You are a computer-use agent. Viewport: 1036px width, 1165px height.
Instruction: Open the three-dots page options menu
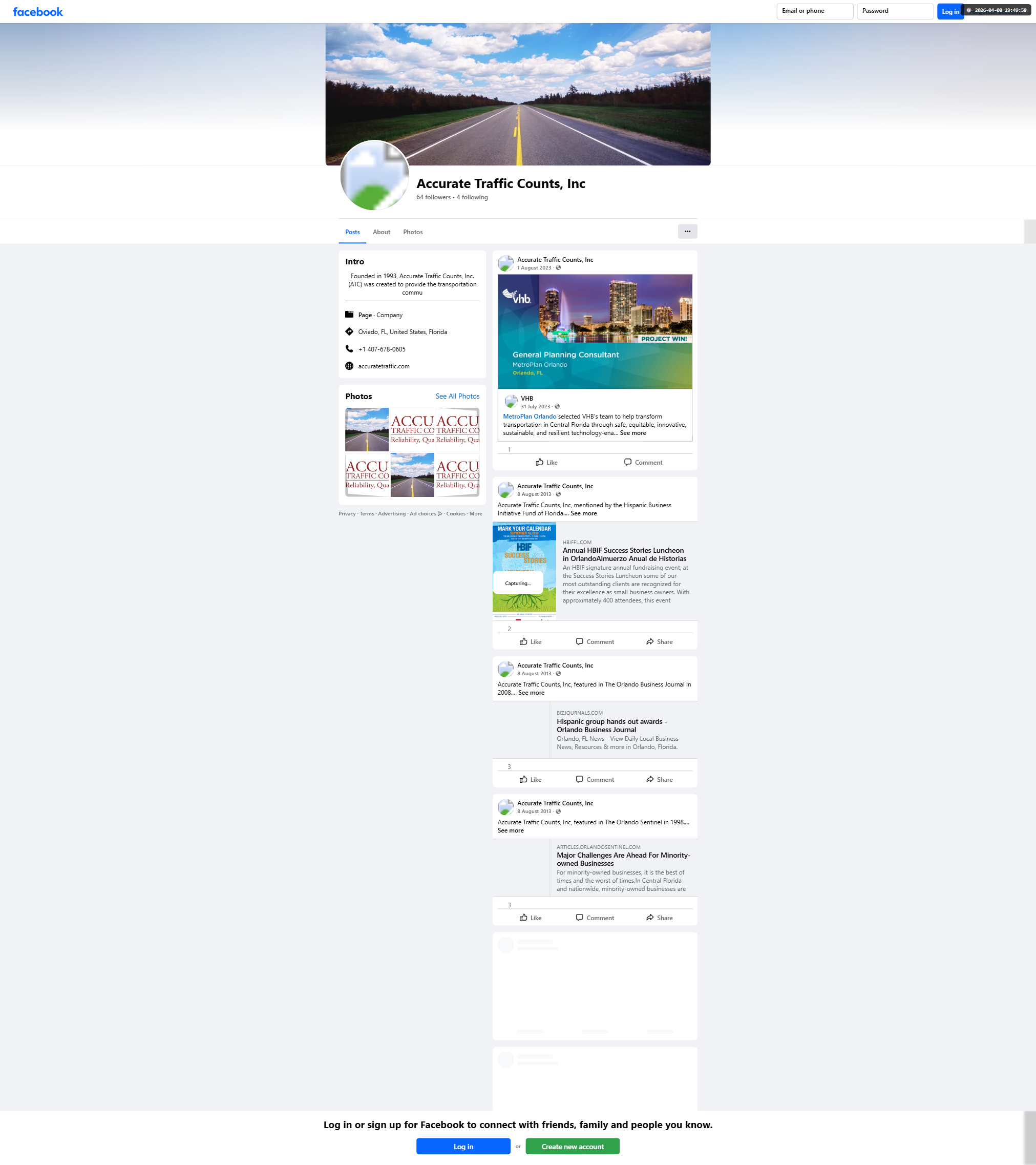(687, 232)
